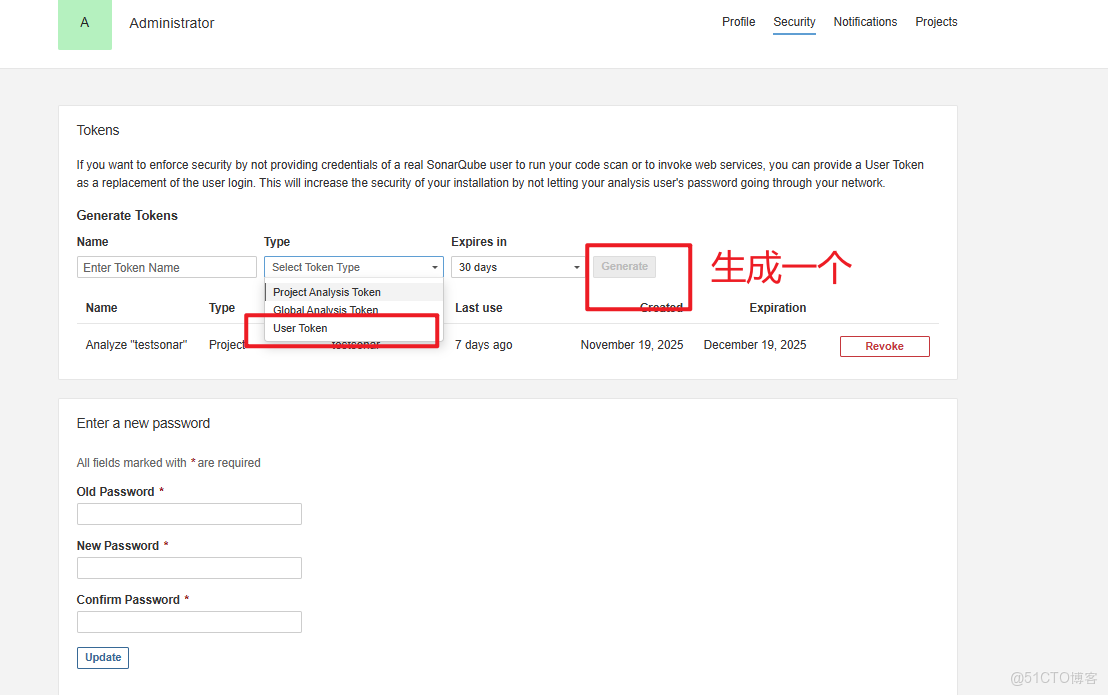Click the Administrator avatar icon
Viewport: 1108px width, 695px height.
[84, 24]
